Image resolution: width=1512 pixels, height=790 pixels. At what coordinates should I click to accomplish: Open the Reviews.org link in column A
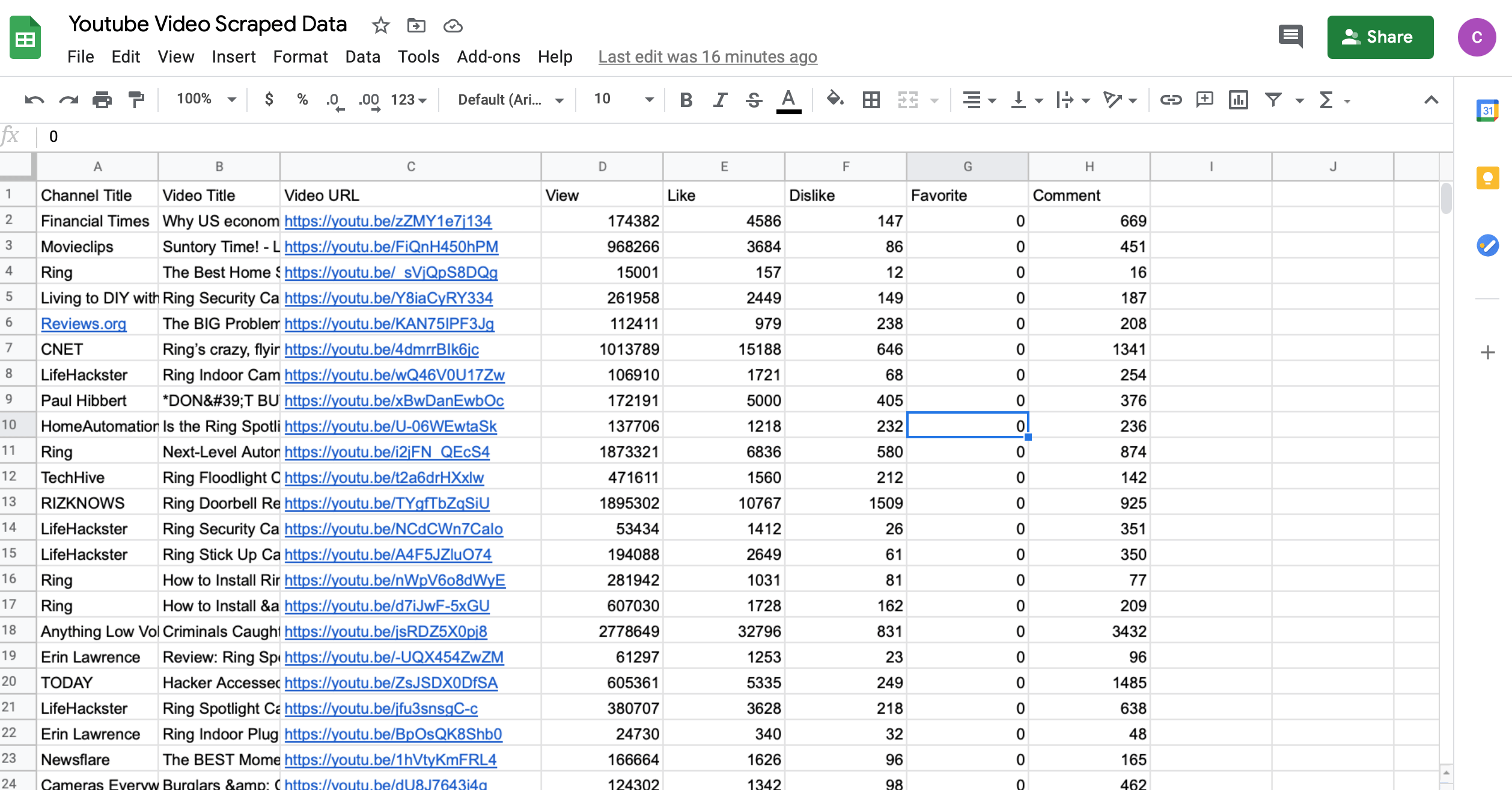[x=84, y=323]
